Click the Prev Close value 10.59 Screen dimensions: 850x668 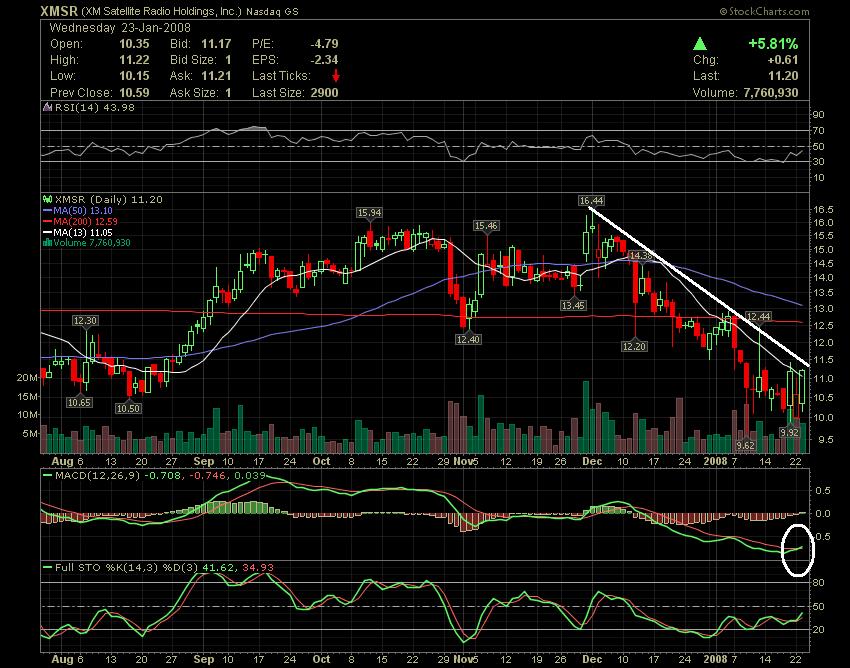134,93
